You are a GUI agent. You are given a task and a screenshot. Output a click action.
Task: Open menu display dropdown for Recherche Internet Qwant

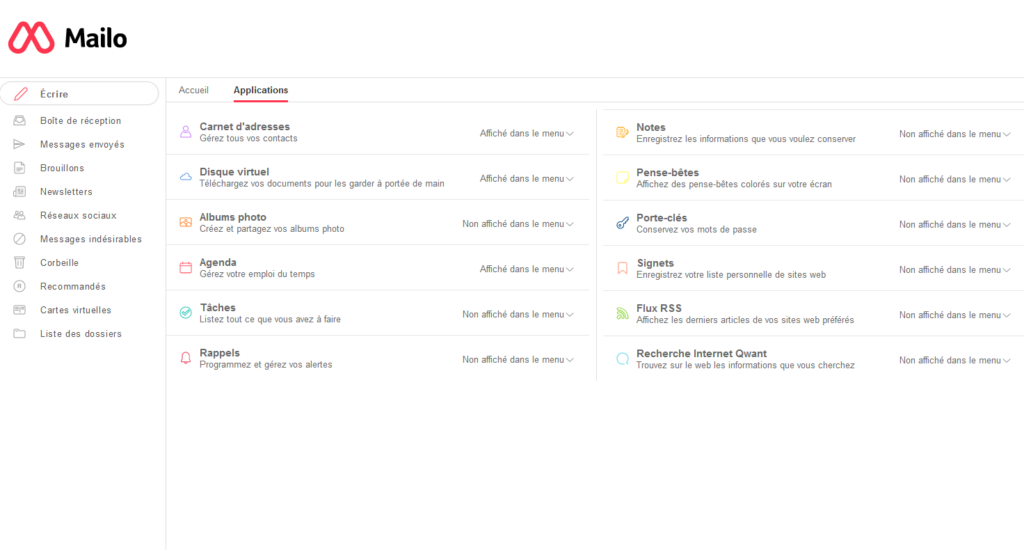point(955,360)
